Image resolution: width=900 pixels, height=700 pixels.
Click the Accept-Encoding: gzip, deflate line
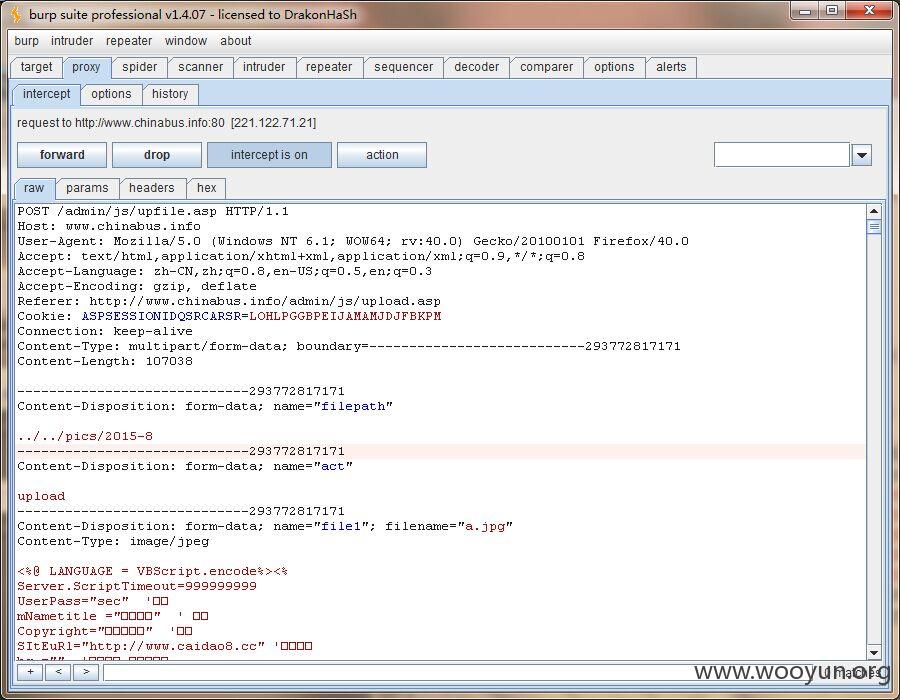coord(137,286)
